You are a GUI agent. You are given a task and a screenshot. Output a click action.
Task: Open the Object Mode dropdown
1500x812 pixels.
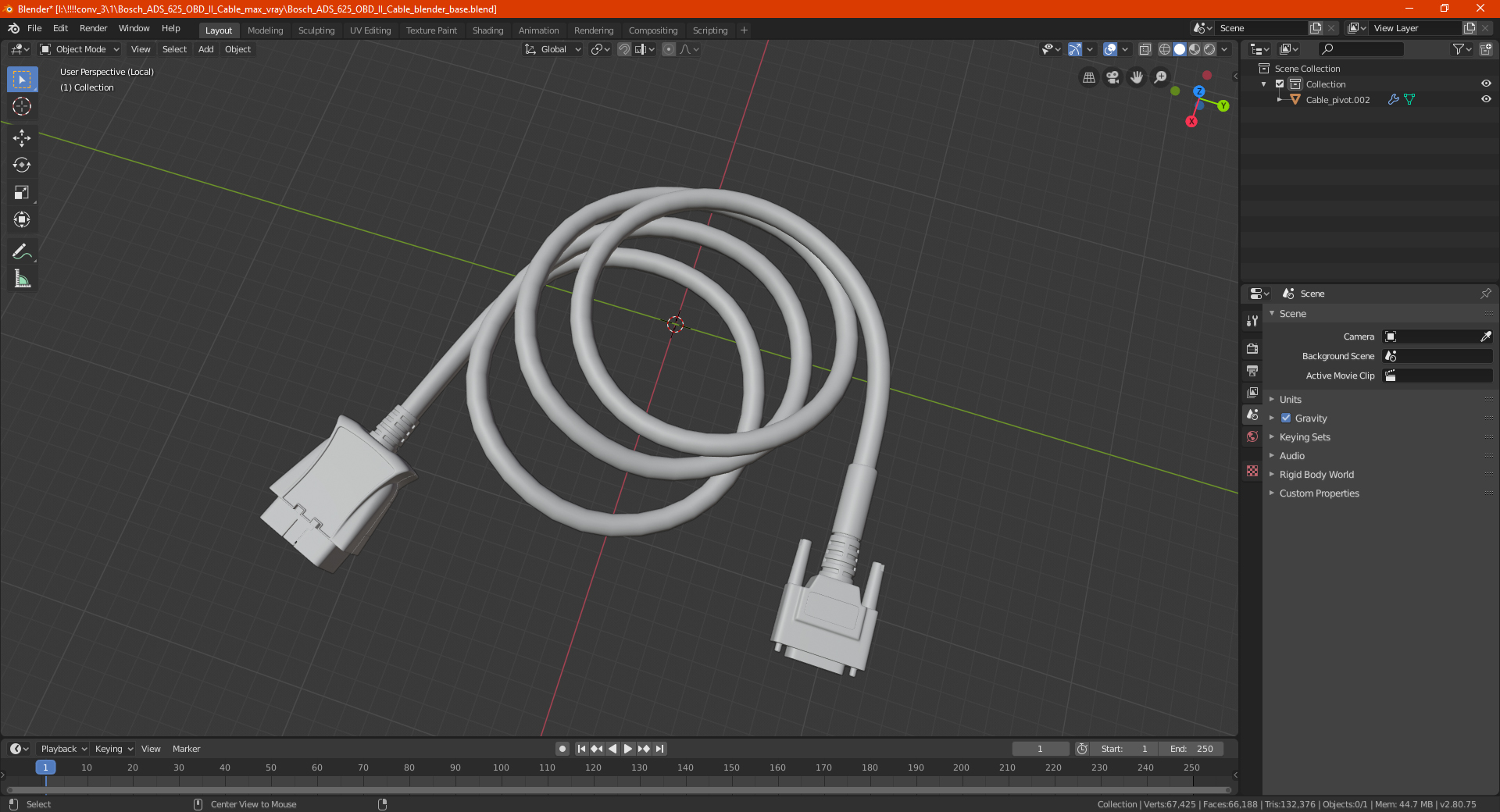click(80, 49)
